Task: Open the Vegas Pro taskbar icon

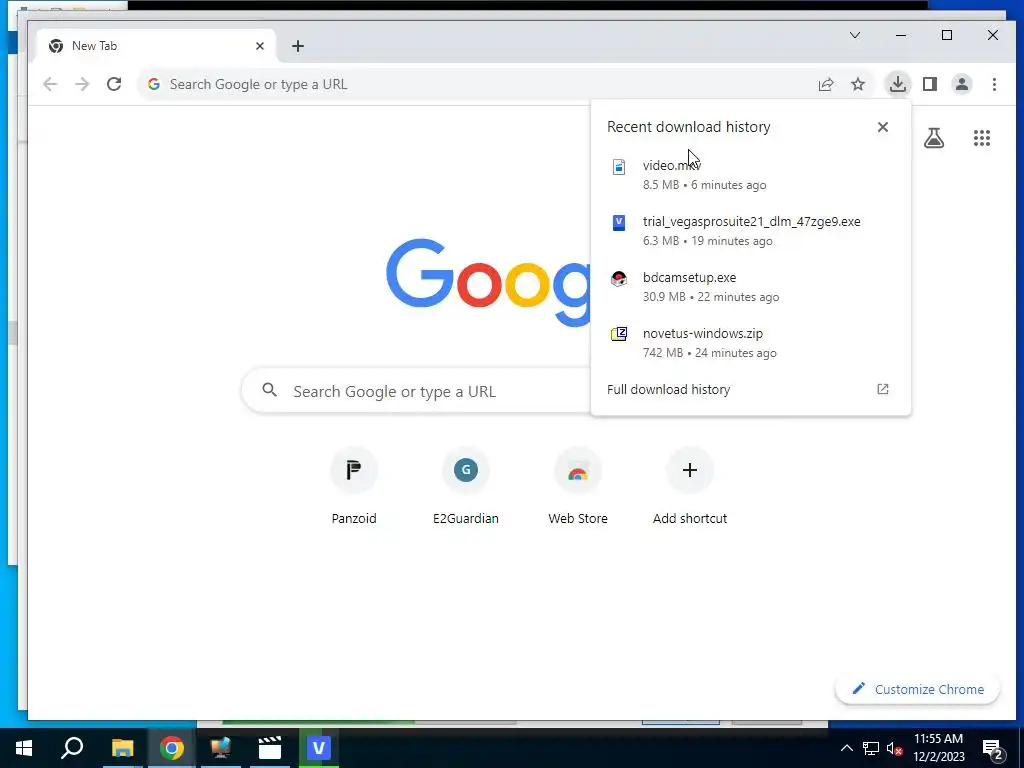Action: click(319, 748)
